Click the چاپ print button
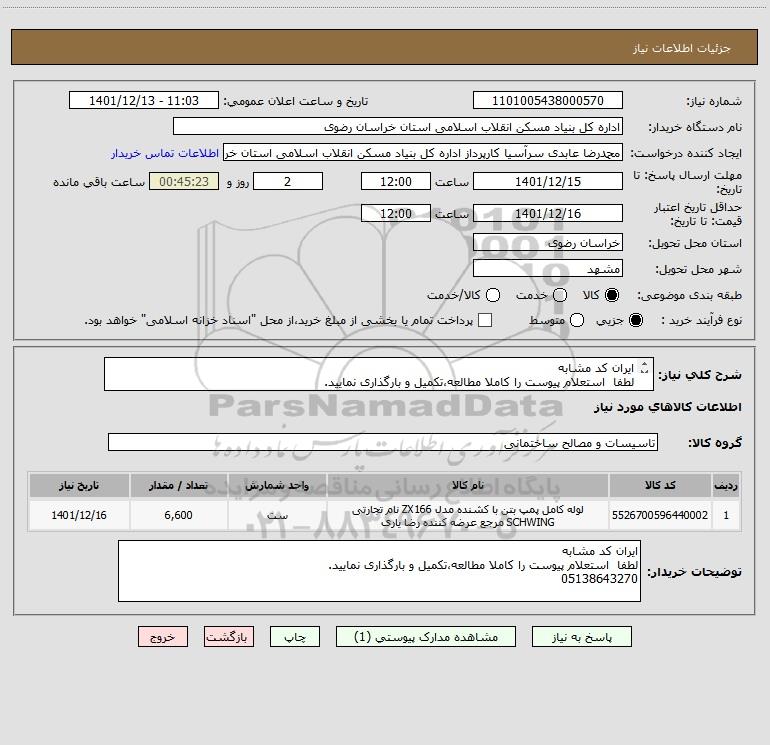This screenshot has height=745, width=770. point(295,636)
